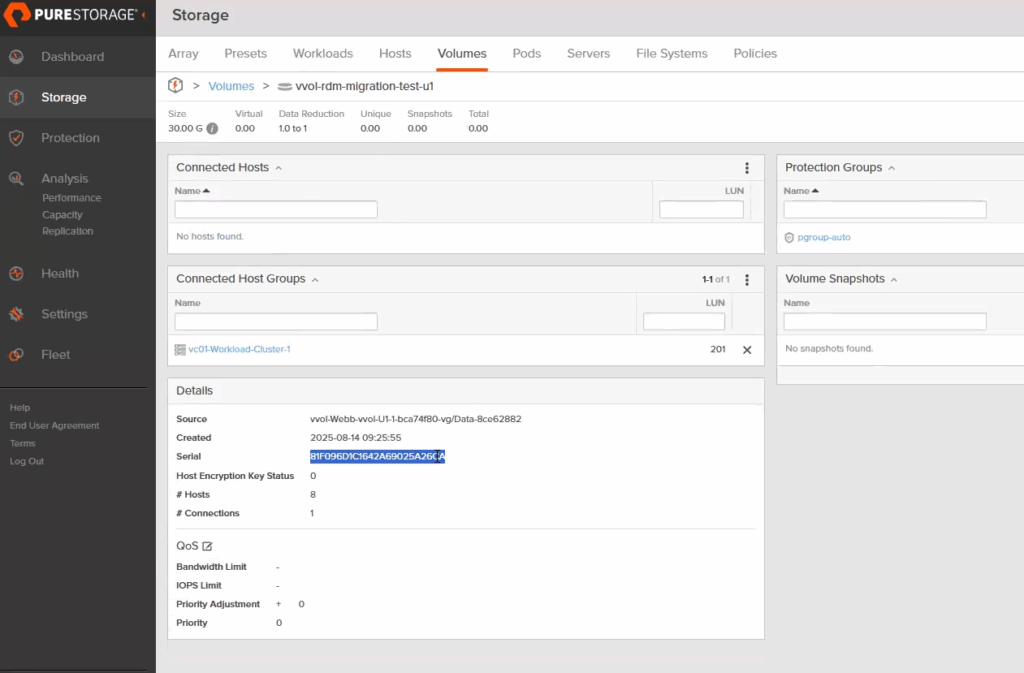Select the Volumes tab
This screenshot has height=673, width=1024.
coord(462,54)
